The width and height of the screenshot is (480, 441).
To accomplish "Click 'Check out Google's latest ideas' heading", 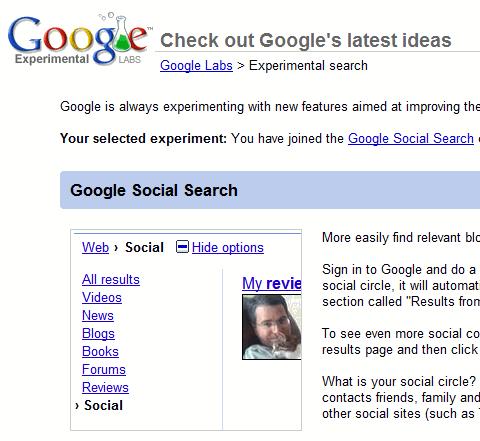I will click(x=306, y=40).
